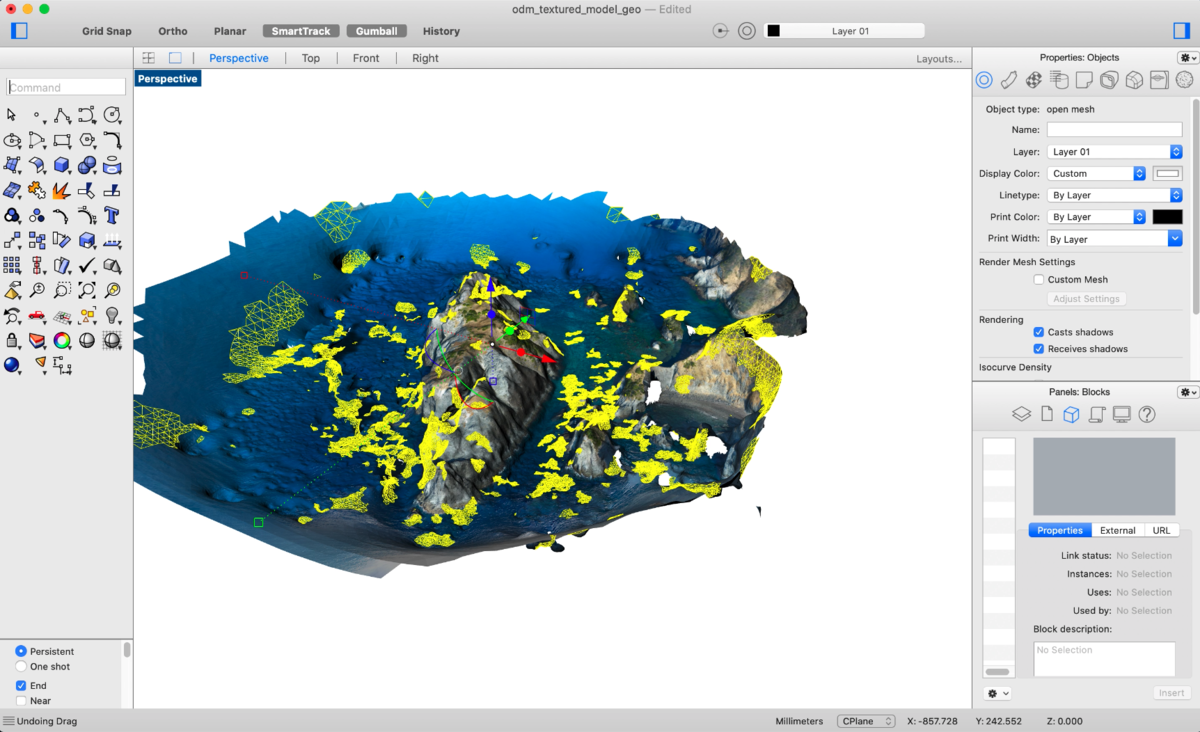Click the Rectangular Array tool icon

12,265
